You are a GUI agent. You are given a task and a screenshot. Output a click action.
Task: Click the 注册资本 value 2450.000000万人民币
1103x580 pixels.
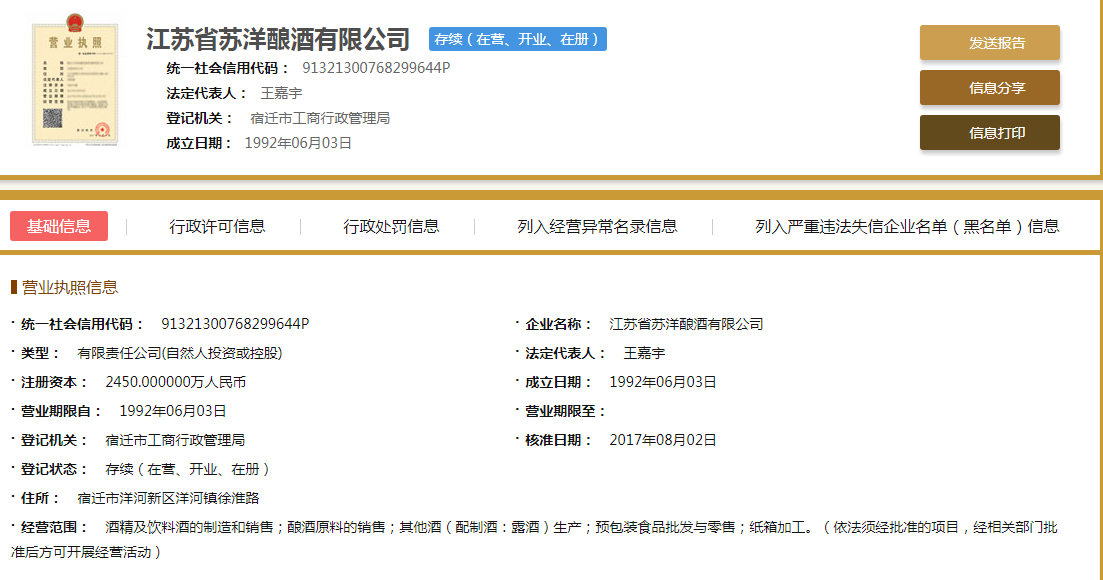[x=175, y=382]
